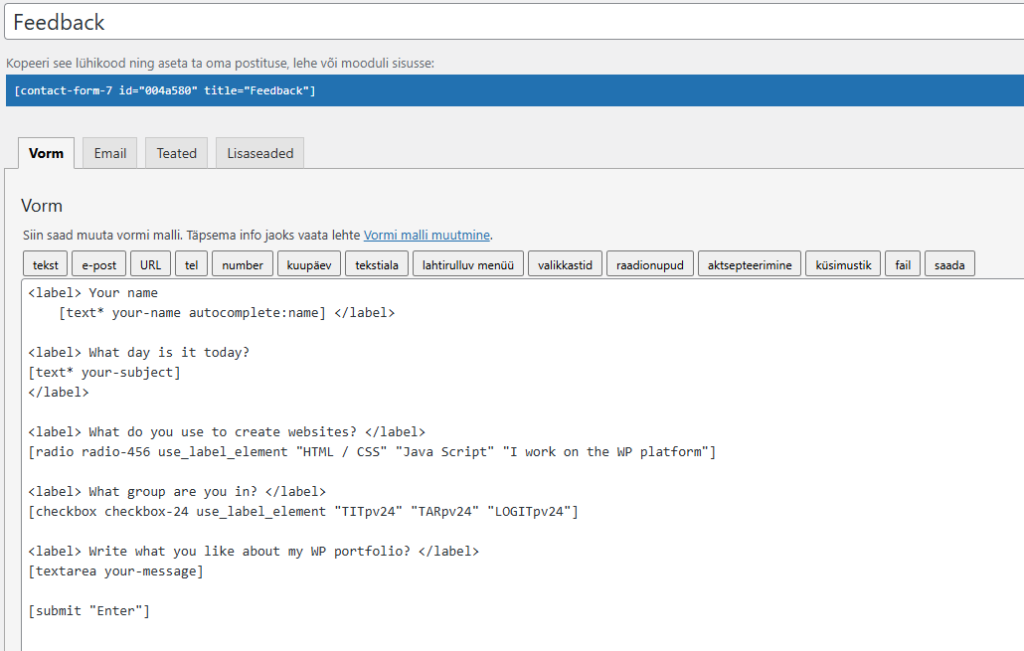Insert a lahtirulluv menüü tag
The height and width of the screenshot is (651, 1024).
[468, 265]
